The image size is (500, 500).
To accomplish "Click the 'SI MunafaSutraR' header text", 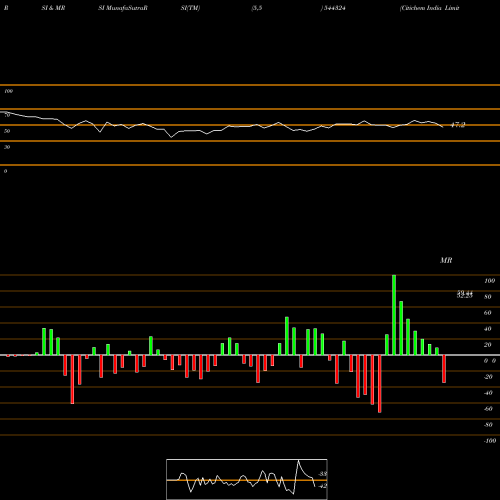I will [x=123, y=8].
